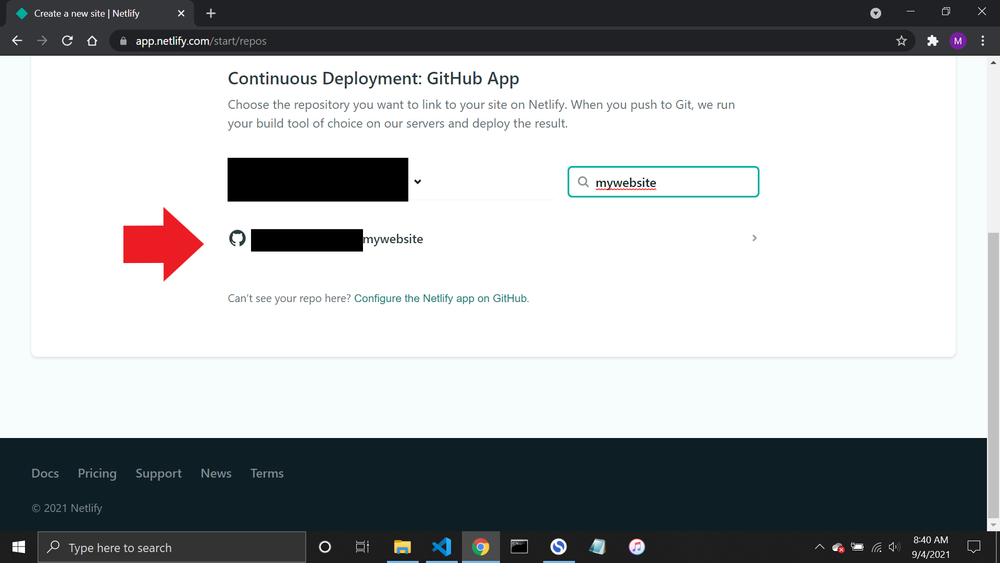The width and height of the screenshot is (1000, 563).
Task: Expand the GitHub account dropdown chevron
Action: [x=418, y=182]
